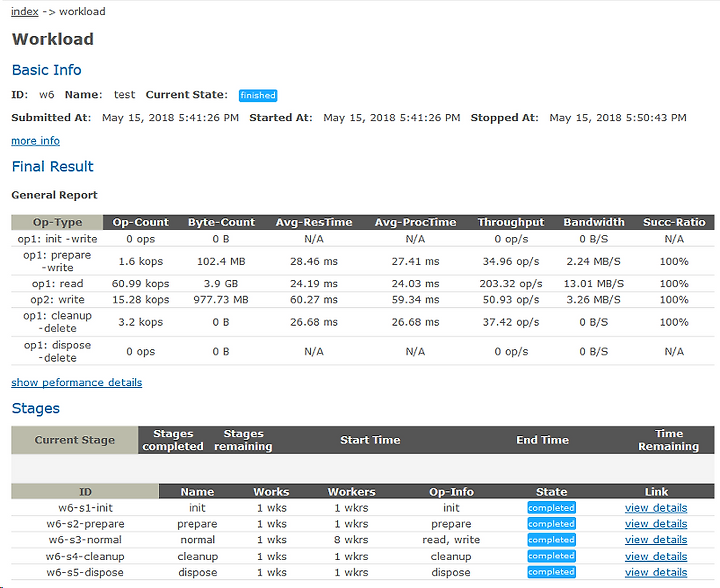Image resolution: width=720 pixels, height=588 pixels.
Task: Click completed badge in w6-s1-init row
Action: coord(551,508)
